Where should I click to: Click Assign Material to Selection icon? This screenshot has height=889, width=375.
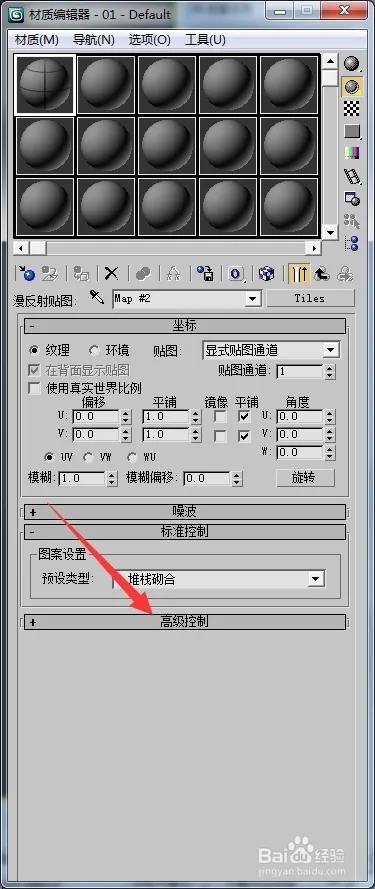pos(81,274)
